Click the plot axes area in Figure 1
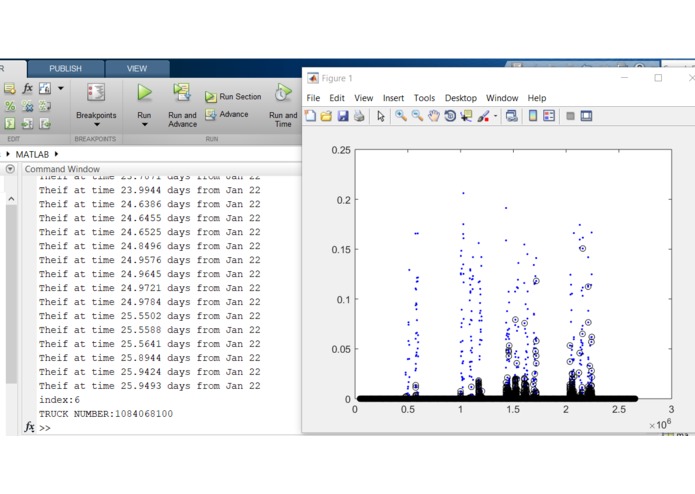 [513, 274]
